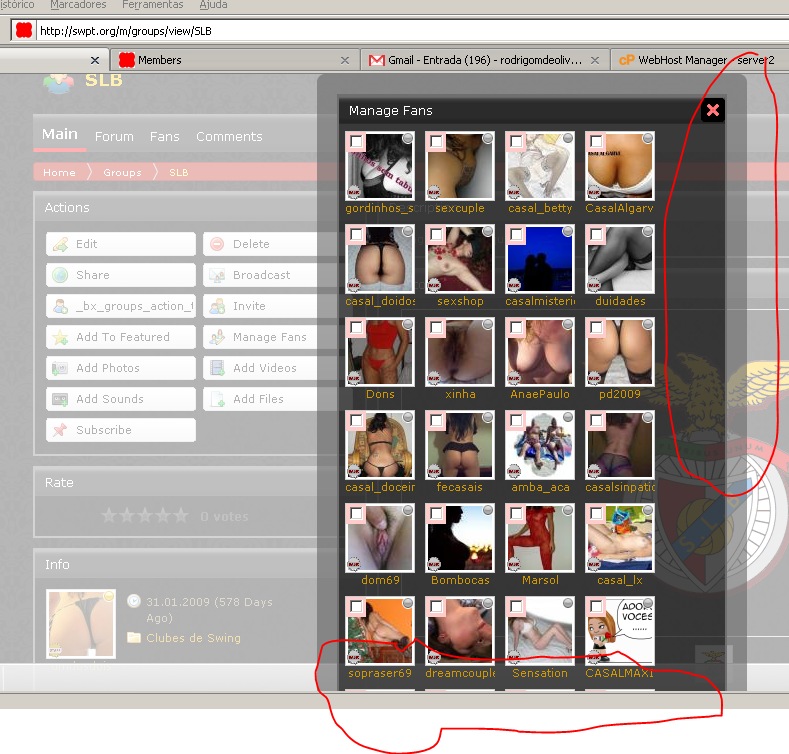The height and width of the screenshot is (754, 789).
Task: Click the red site favicon in the address bar
Action: point(24,30)
